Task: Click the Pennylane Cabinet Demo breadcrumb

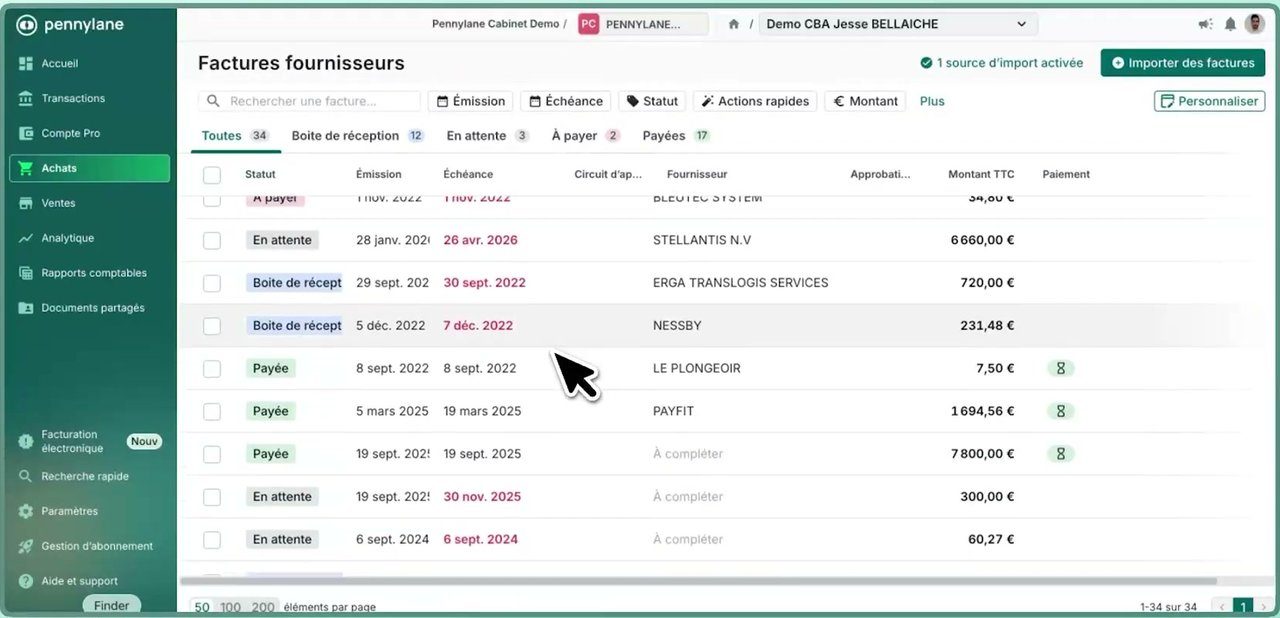Action: click(x=495, y=24)
